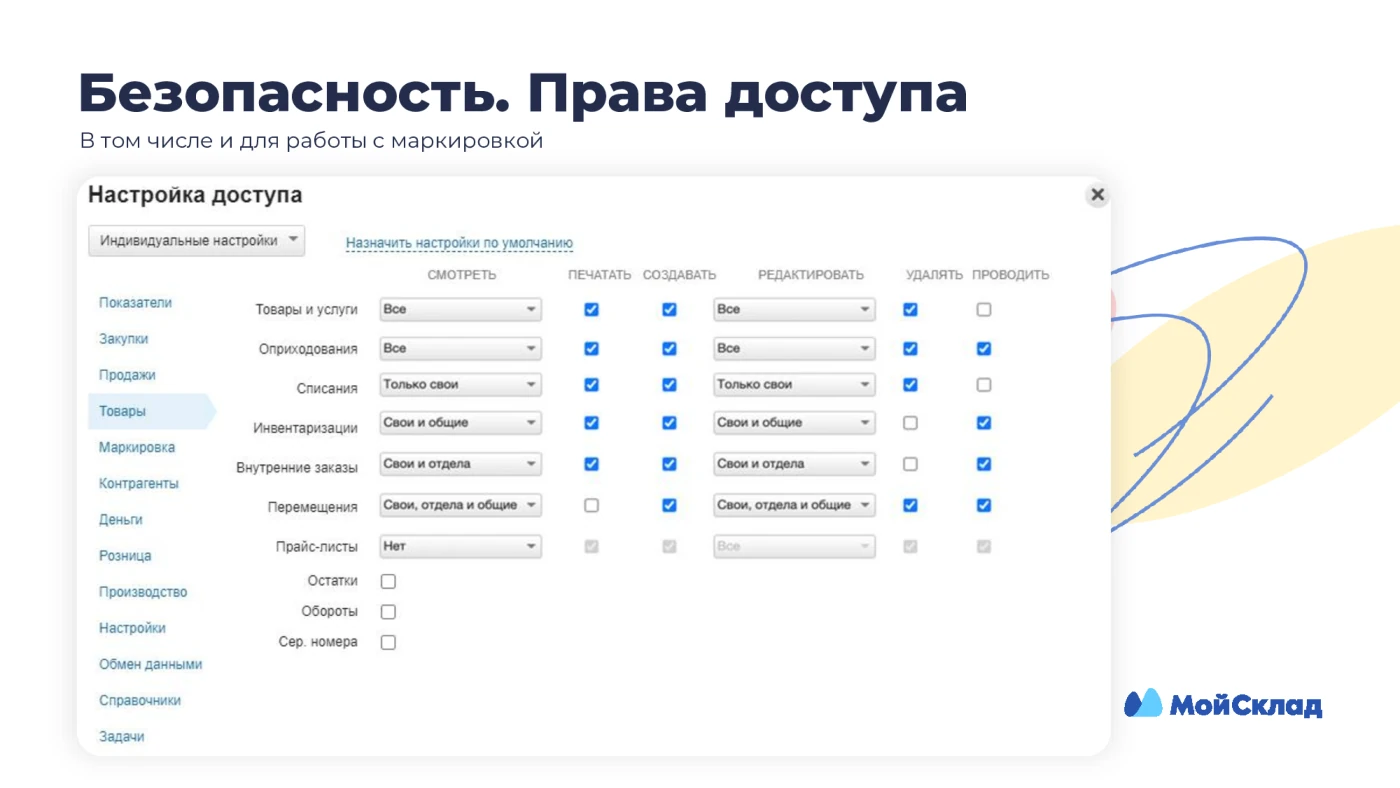Uncheck Удалять for Оприходования

(910, 349)
